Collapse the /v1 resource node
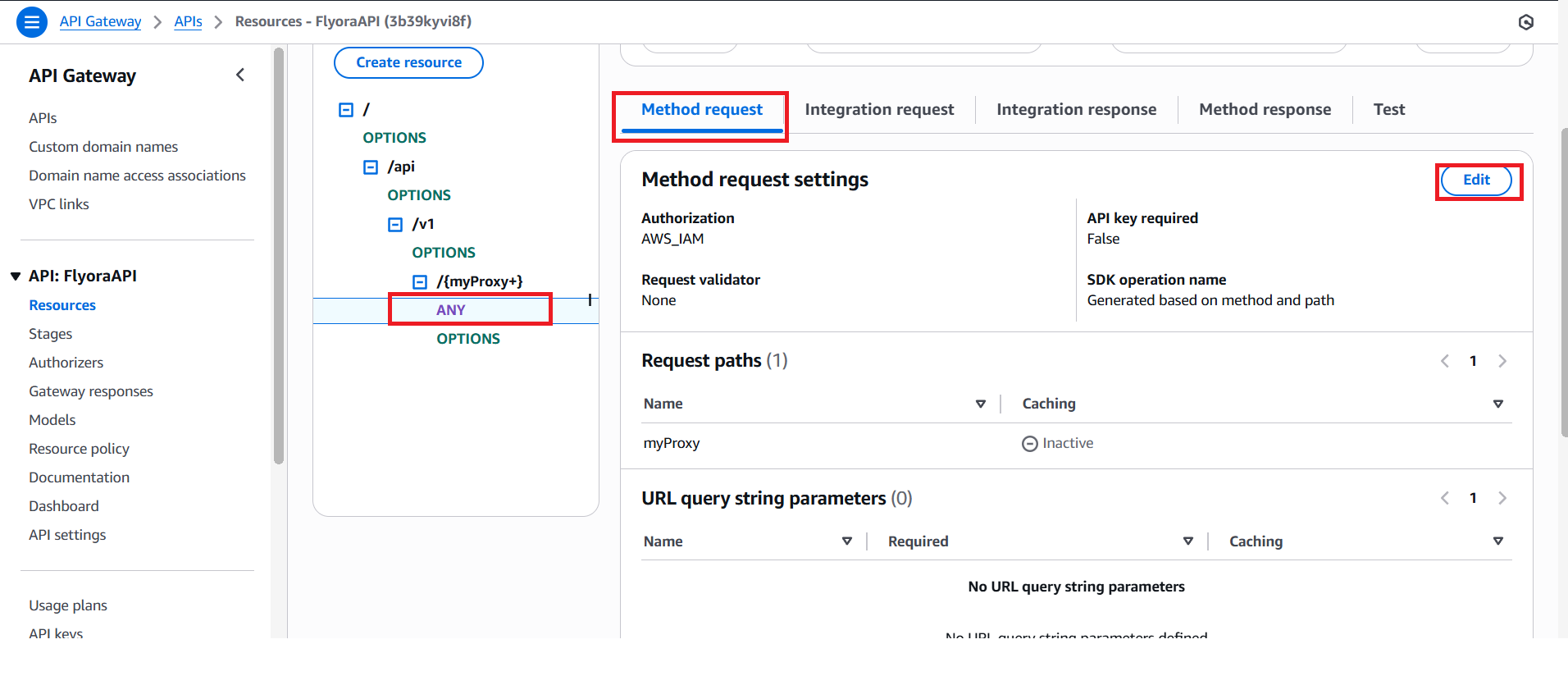 [395, 225]
